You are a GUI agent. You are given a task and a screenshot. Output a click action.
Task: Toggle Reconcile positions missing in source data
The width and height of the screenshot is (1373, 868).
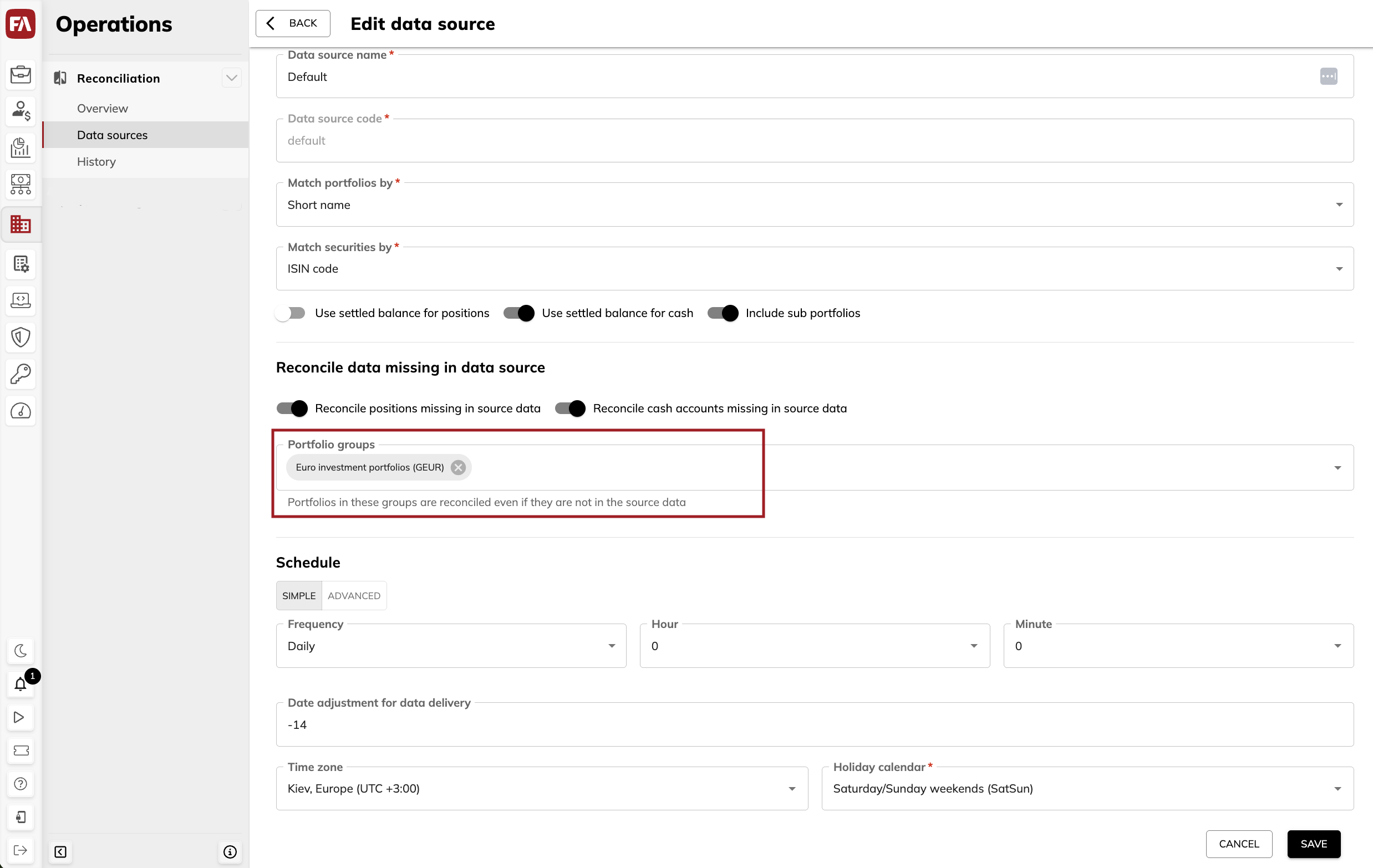[292, 408]
